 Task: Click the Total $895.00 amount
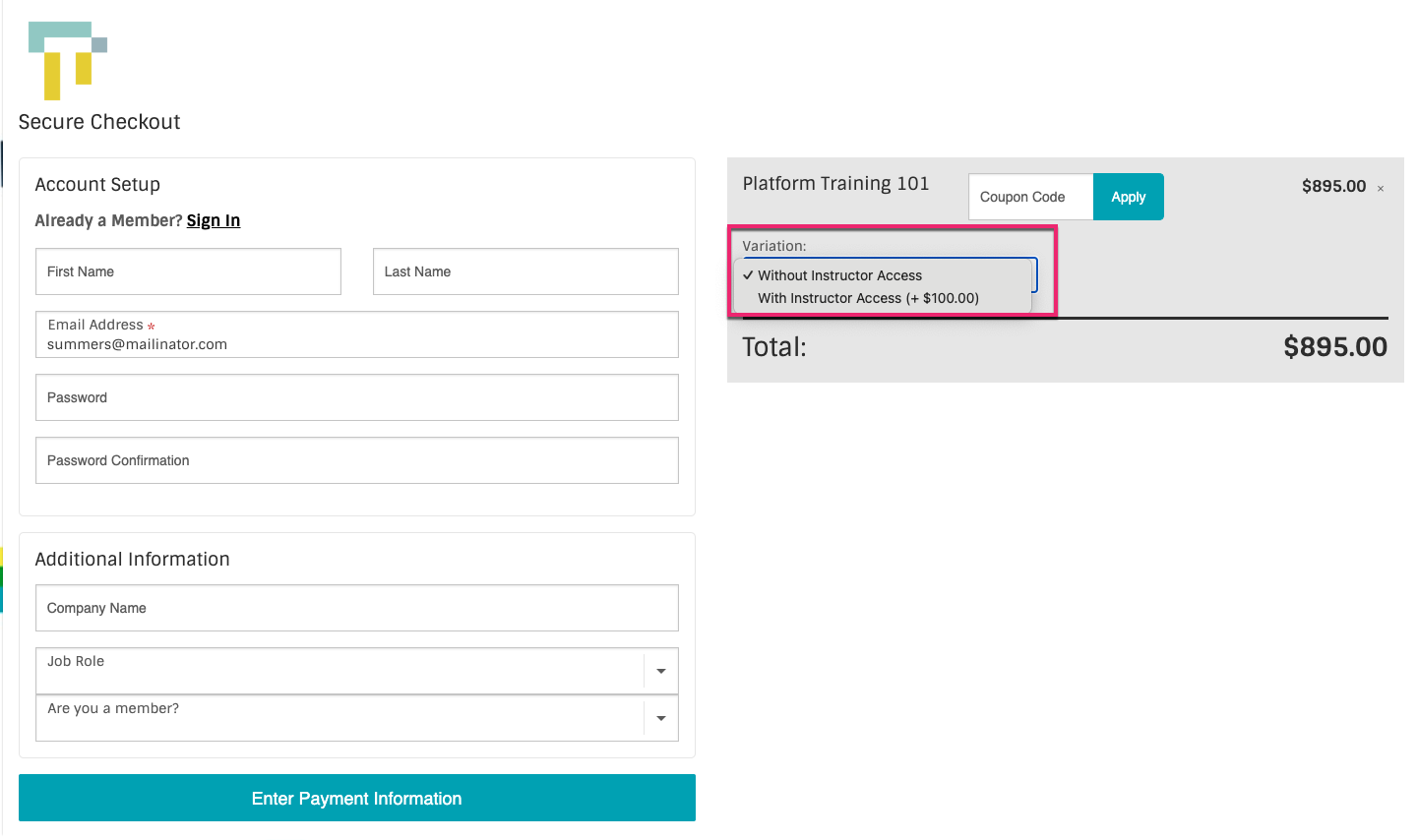click(1335, 346)
